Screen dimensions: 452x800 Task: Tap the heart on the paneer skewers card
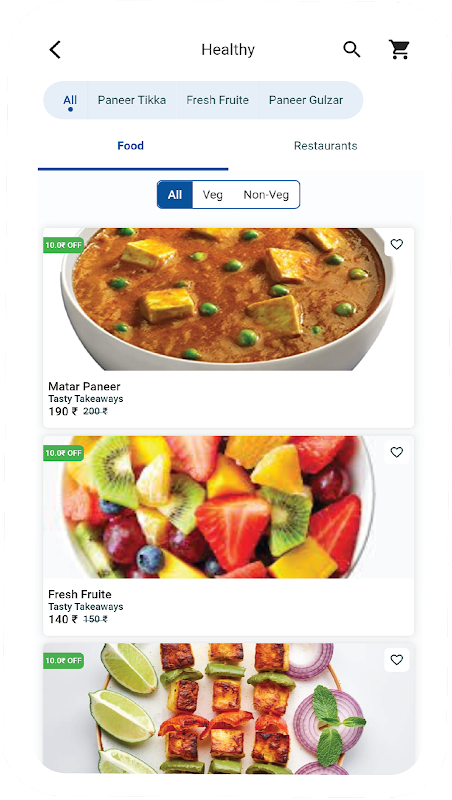point(396,660)
